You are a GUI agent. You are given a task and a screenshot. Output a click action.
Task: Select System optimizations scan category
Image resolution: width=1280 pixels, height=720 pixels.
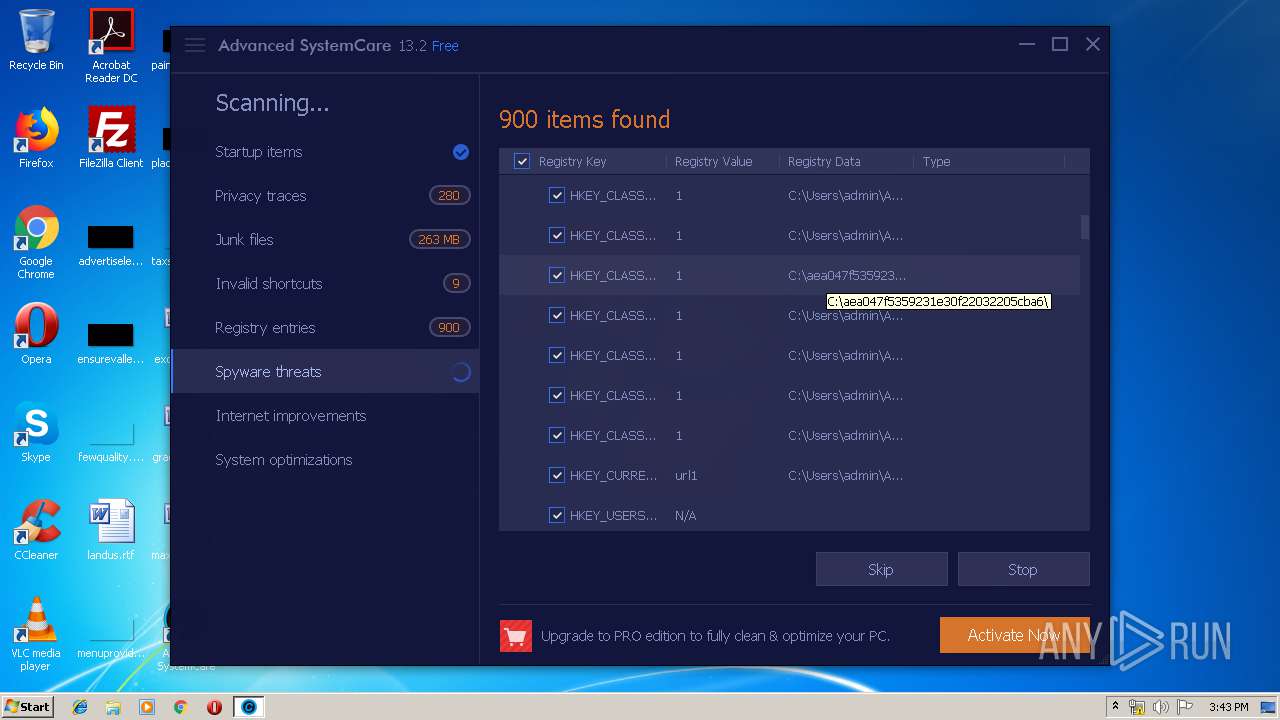325,460
